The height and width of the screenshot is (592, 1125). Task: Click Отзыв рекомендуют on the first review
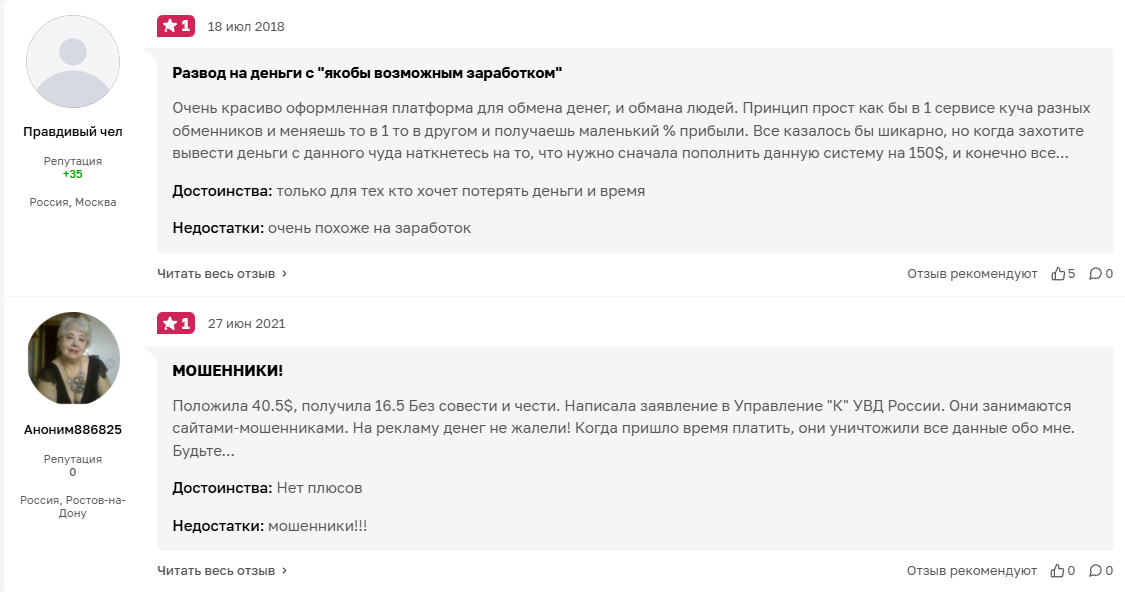pos(972,273)
